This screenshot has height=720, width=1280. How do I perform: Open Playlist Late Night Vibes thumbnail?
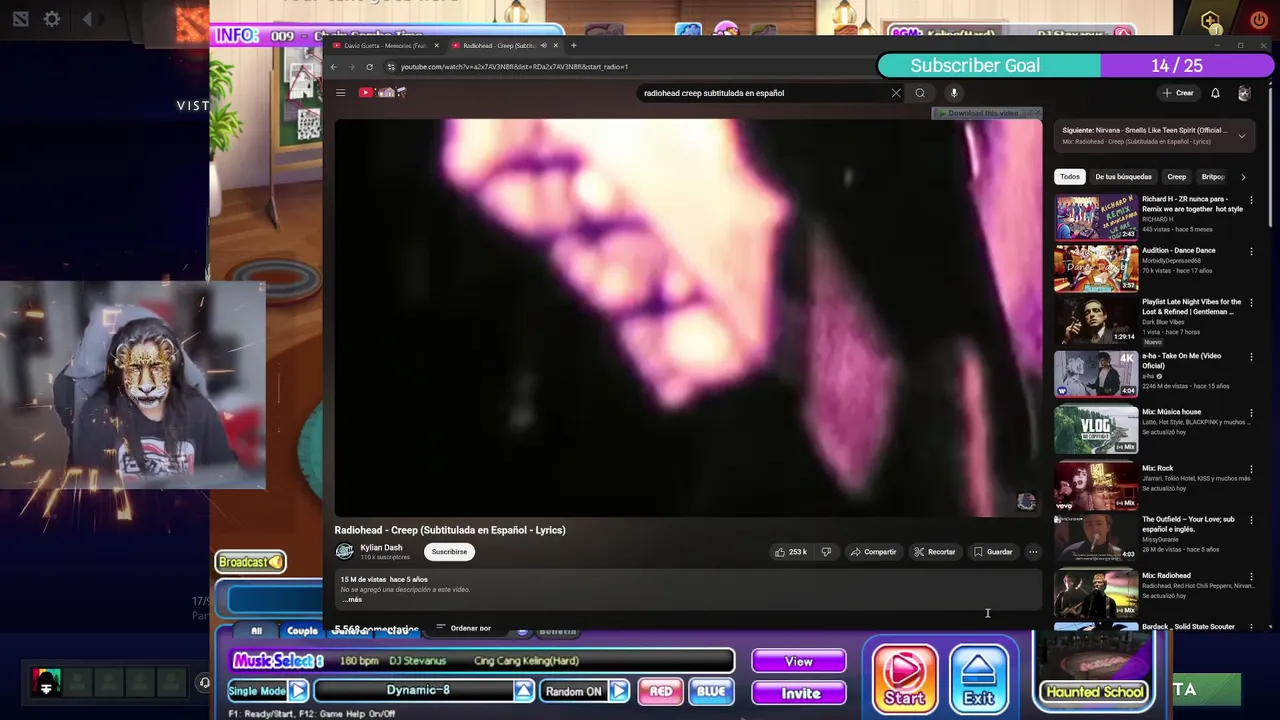[x=1096, y=320]
